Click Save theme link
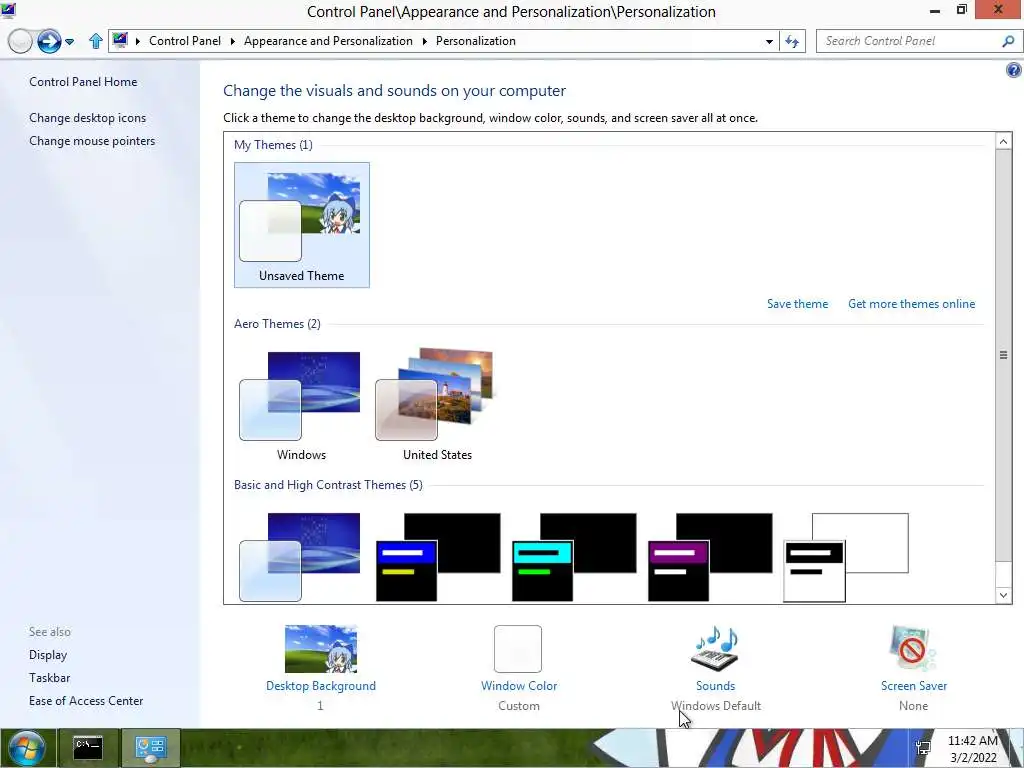The height and width of the screenshot is (768, 1024). [x=797, y=304]
